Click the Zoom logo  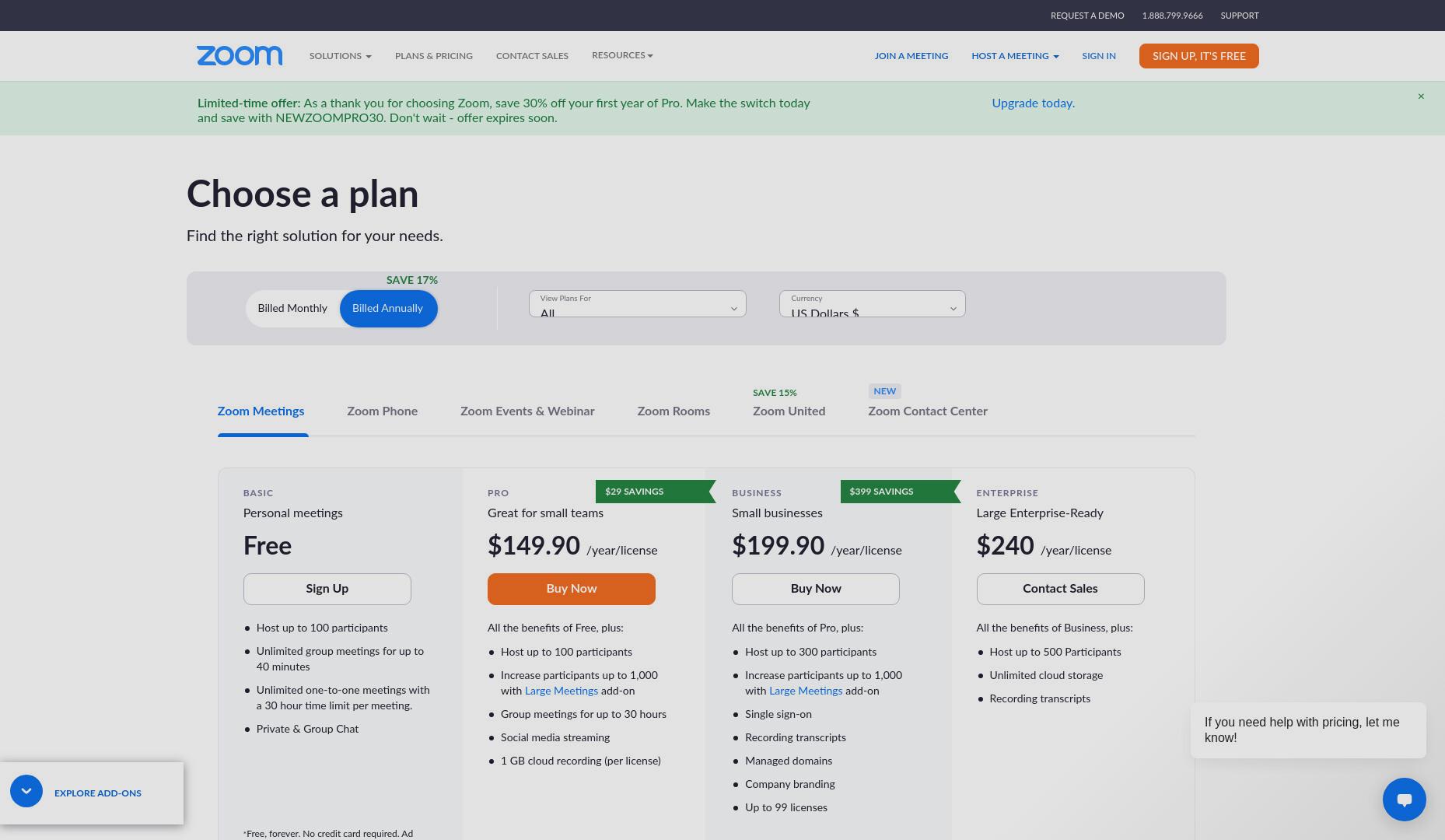(x=240, y=56)
